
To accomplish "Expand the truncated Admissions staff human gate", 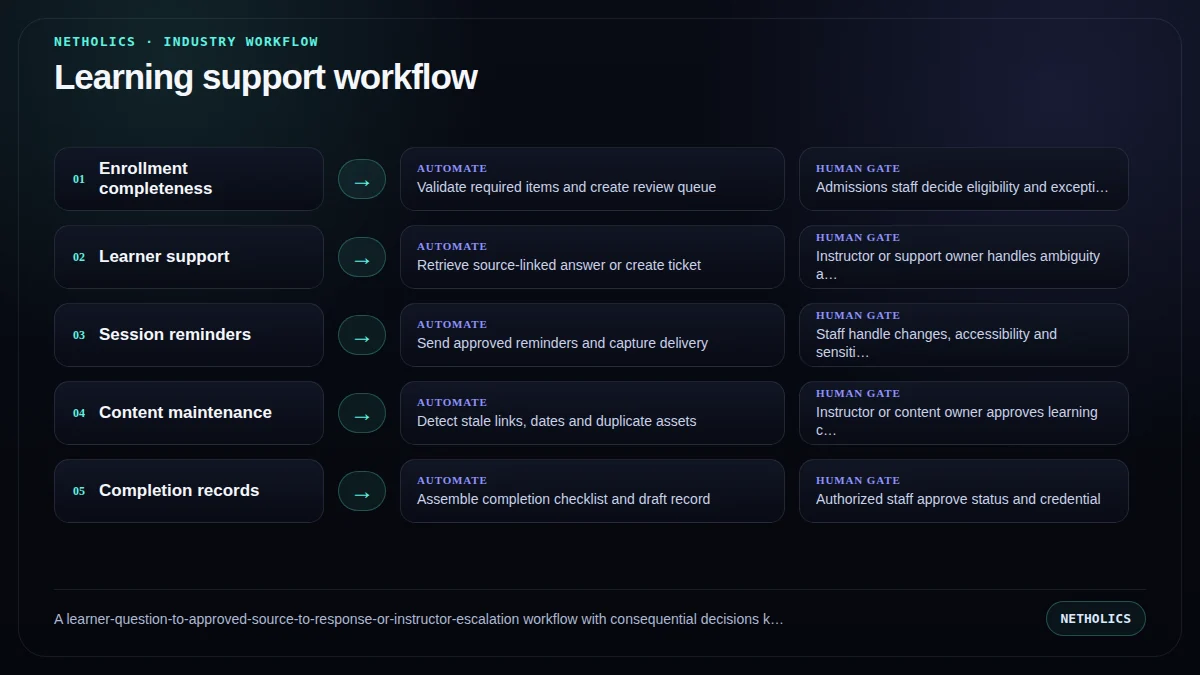I will click(964, 179).
